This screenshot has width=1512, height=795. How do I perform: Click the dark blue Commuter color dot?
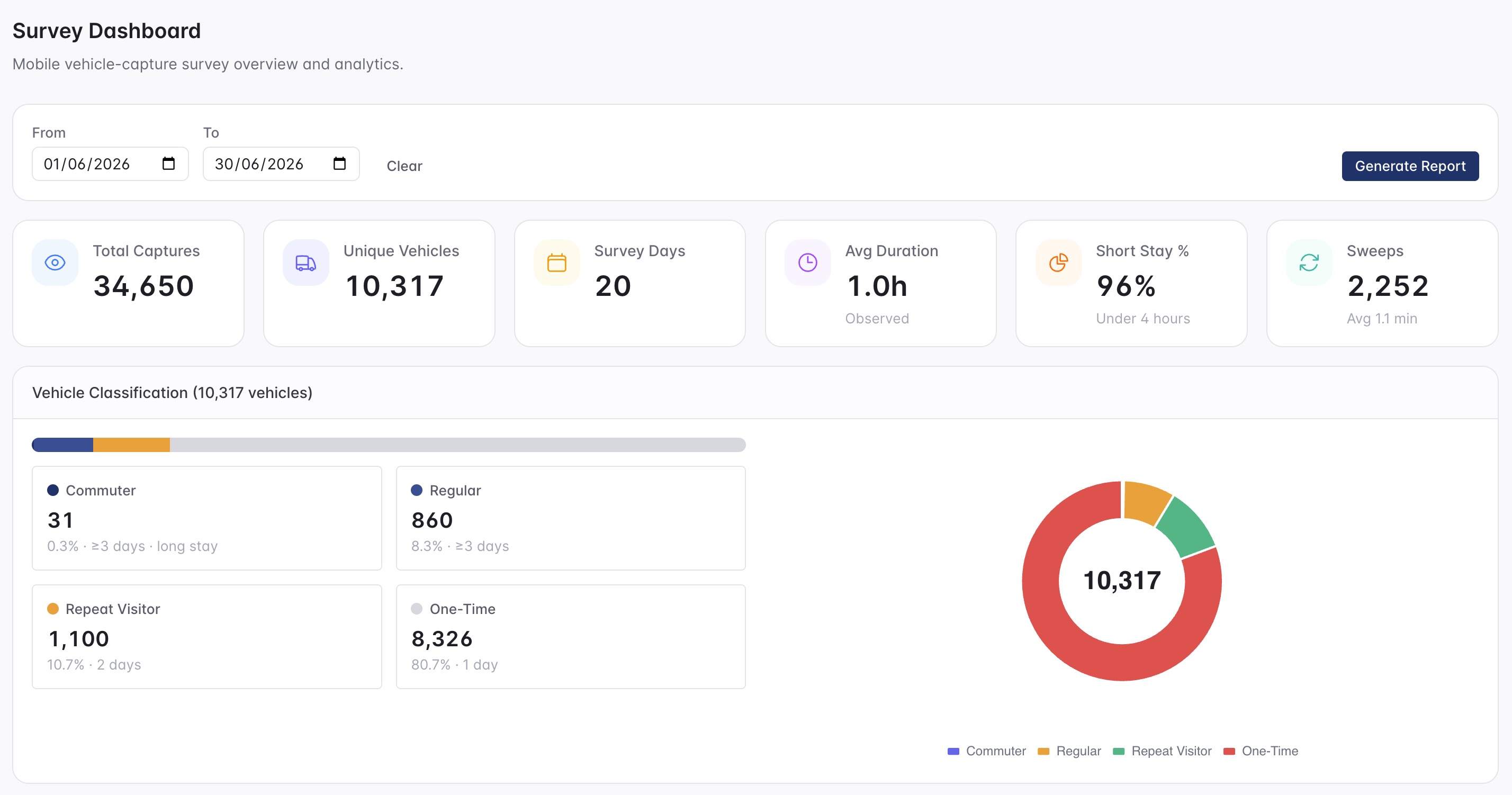[x=53, y=490]
